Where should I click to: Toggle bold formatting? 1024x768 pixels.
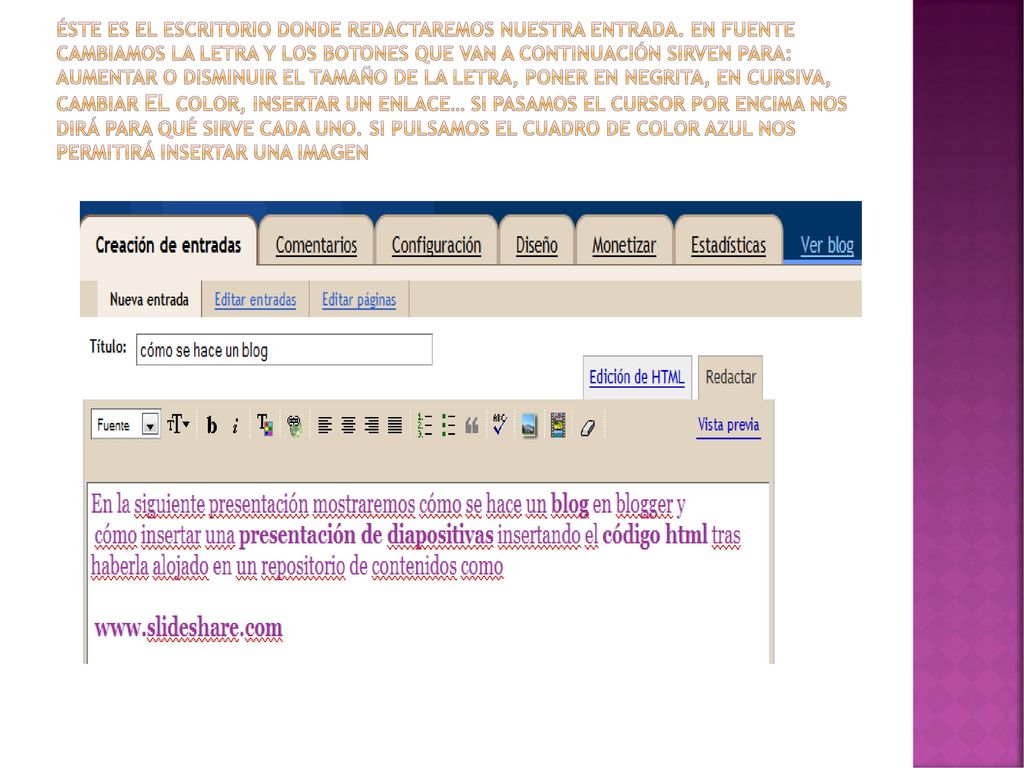[x=212, y=426]
